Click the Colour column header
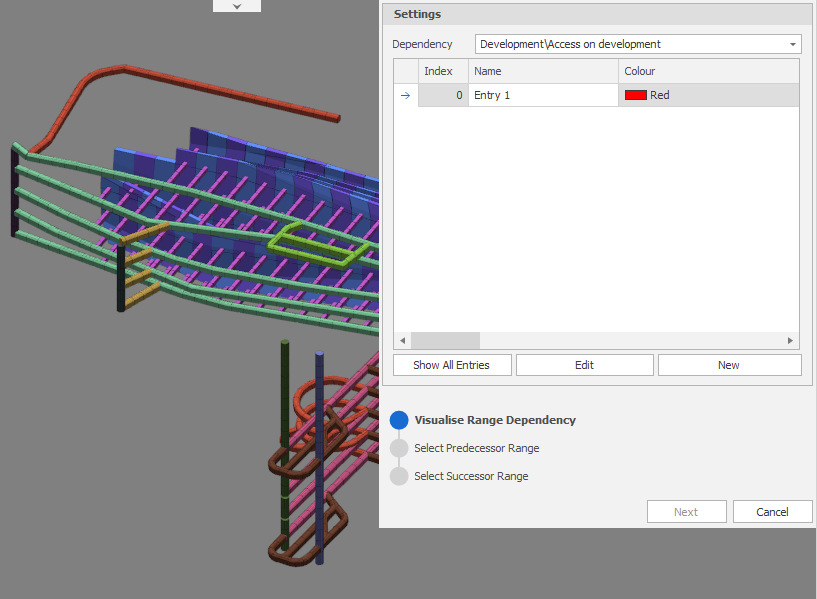The image size is (817, 599). click(x=707, y=71)
